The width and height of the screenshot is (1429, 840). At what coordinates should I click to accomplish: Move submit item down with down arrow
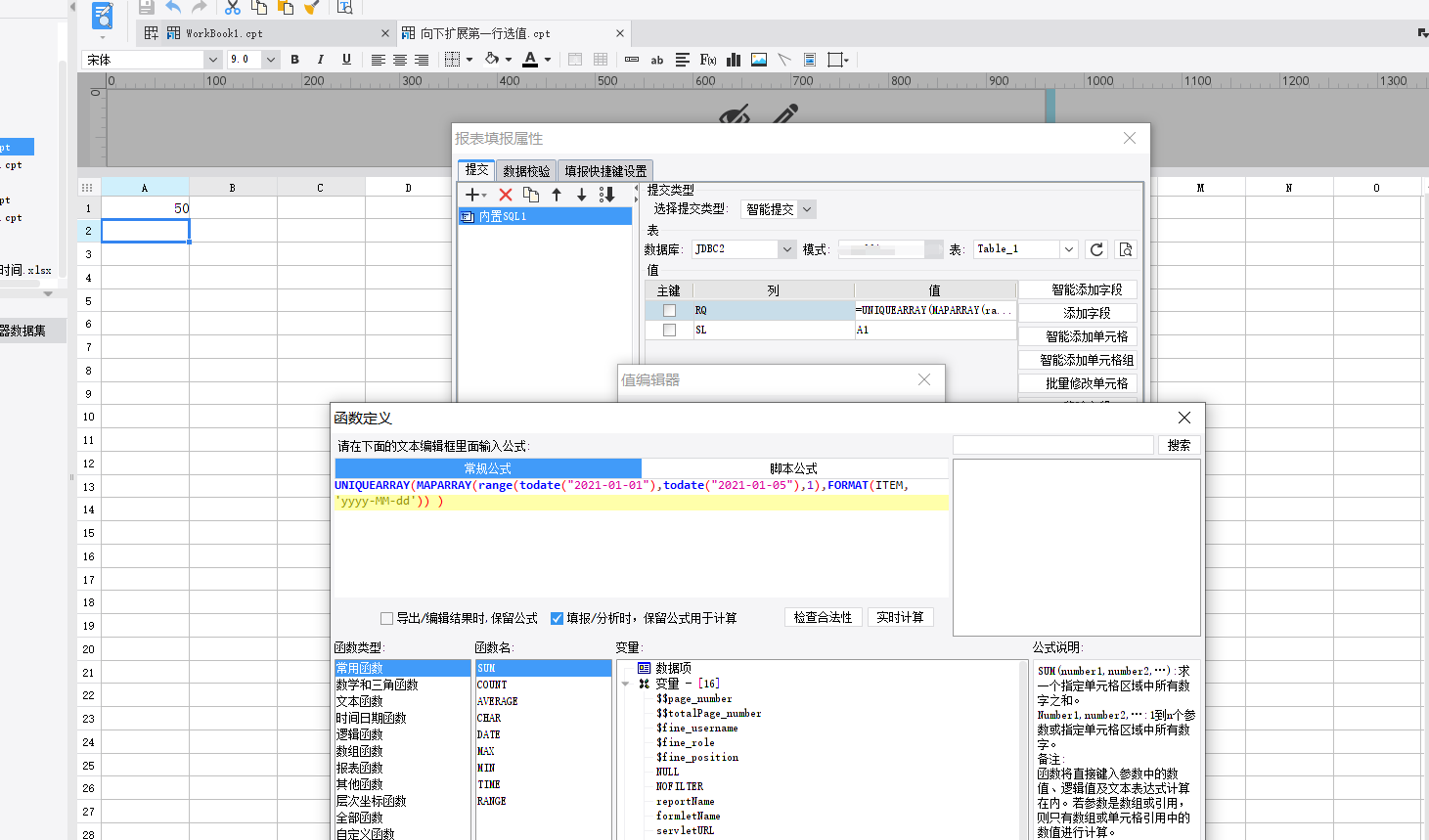(x=581, y=195)
